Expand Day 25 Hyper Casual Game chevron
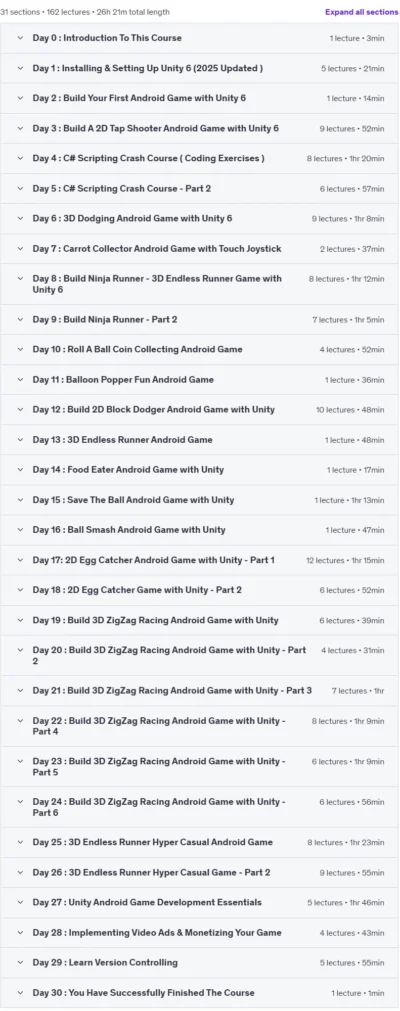 (x=20, y=842)
